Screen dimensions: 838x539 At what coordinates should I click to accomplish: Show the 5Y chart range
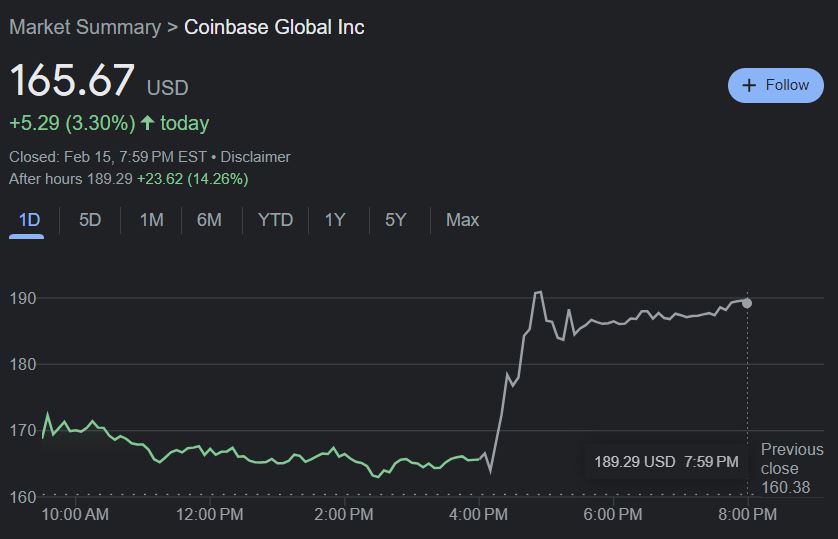pyautogui.click(x=395, y=220)
